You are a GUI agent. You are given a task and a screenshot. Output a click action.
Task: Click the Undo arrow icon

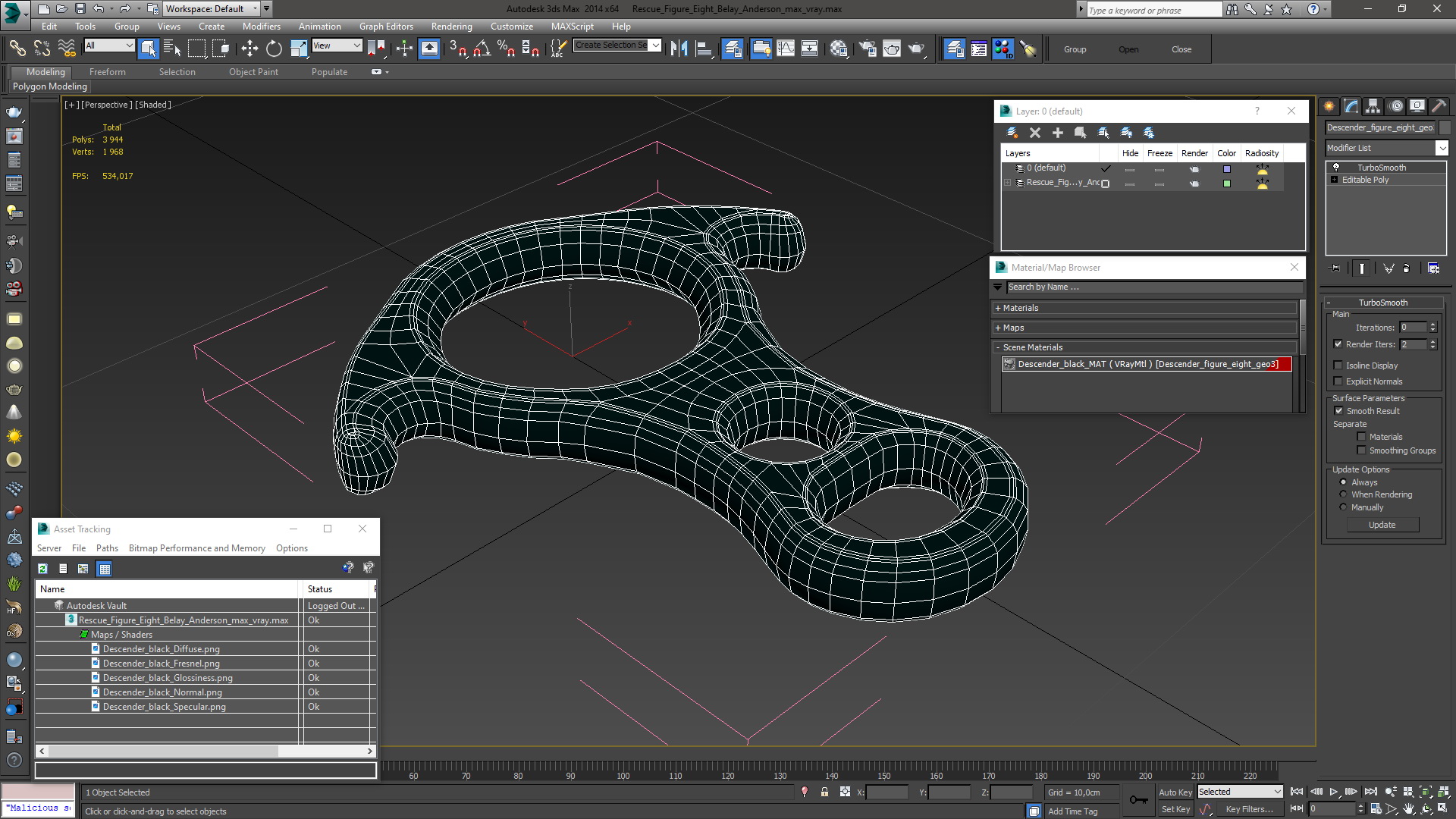pos(99,9)
